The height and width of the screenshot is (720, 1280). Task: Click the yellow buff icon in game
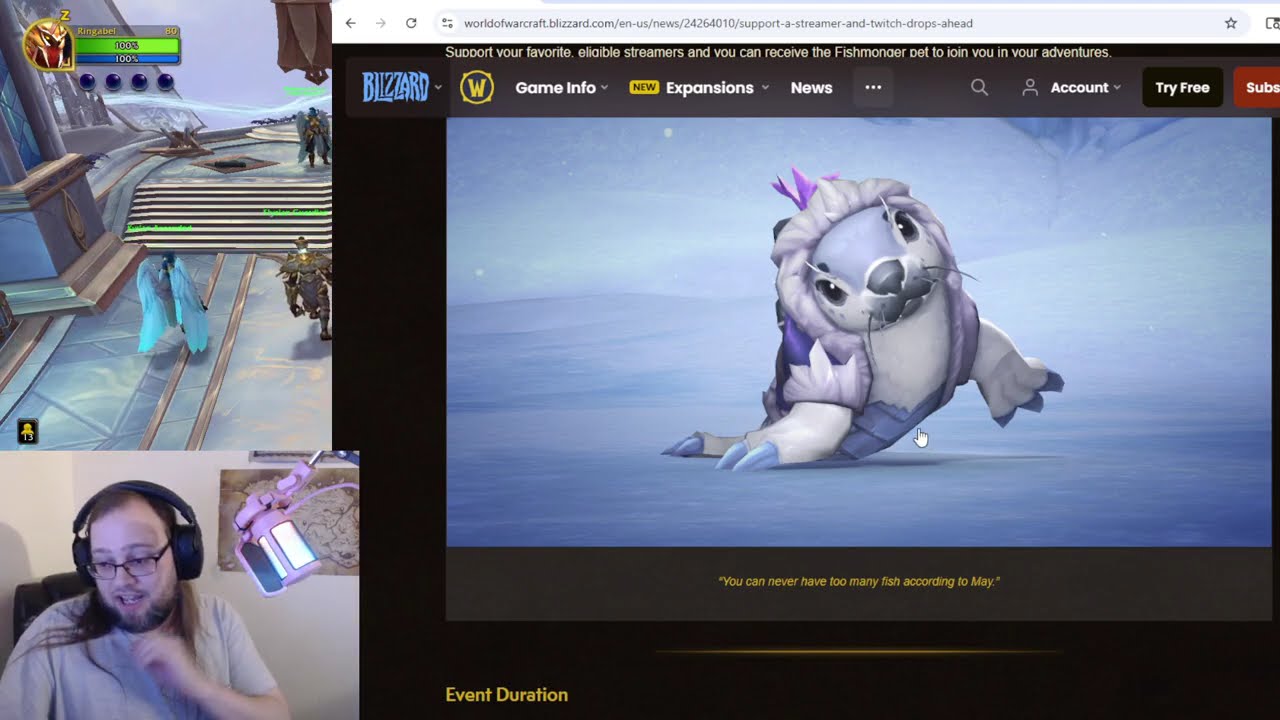(x=28, y=432)
